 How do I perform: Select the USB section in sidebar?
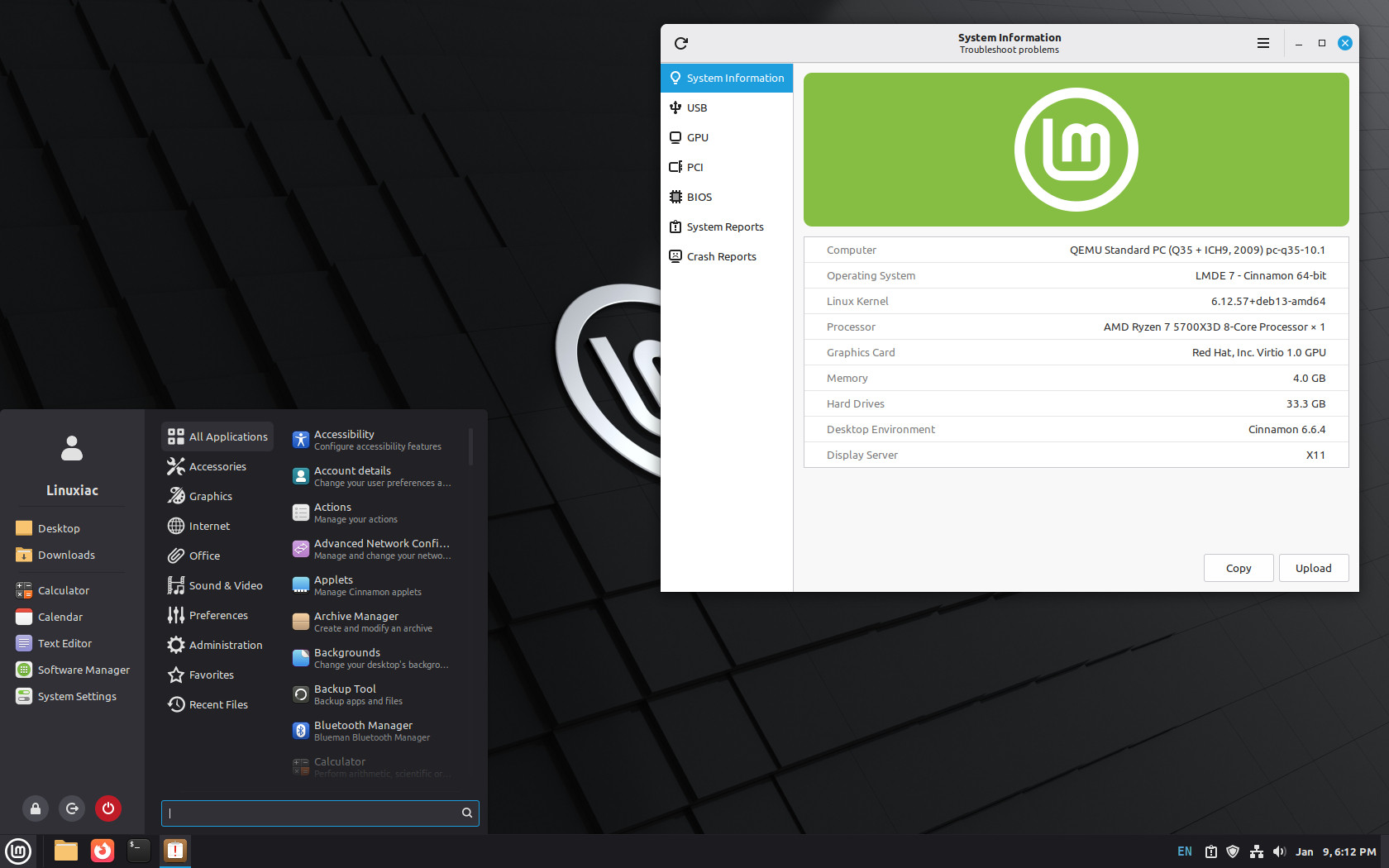click(x=697, y=107)
